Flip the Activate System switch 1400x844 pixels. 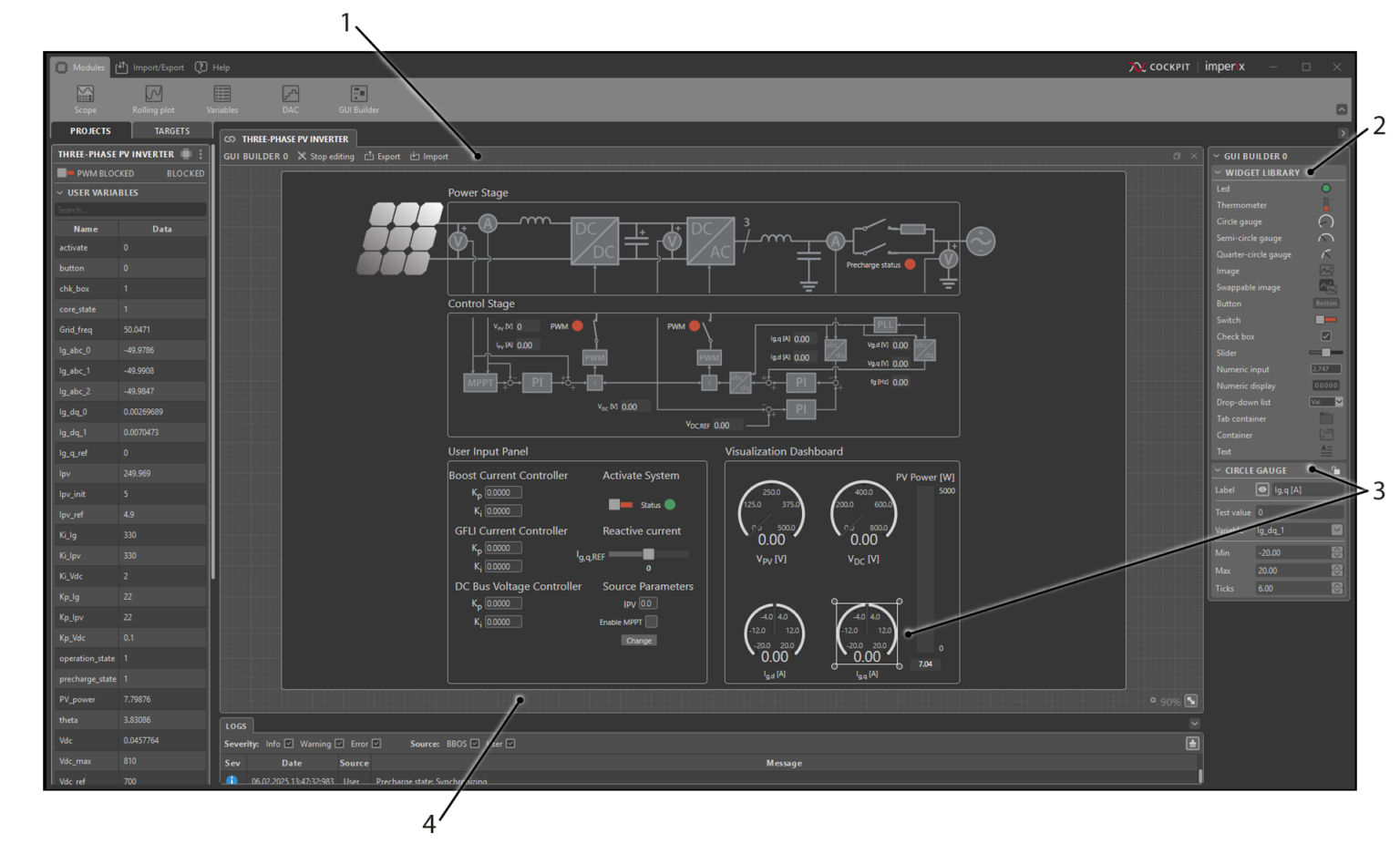point(621,503)
